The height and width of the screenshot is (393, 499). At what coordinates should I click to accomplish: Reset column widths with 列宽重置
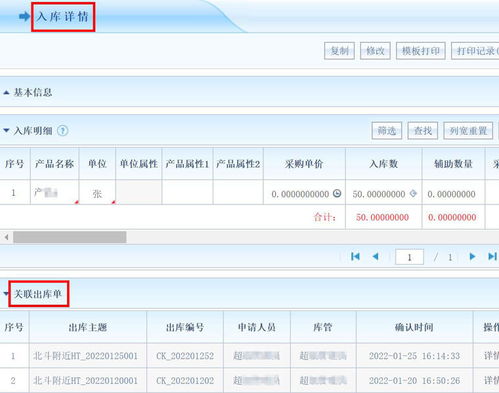tap(468, 131)
